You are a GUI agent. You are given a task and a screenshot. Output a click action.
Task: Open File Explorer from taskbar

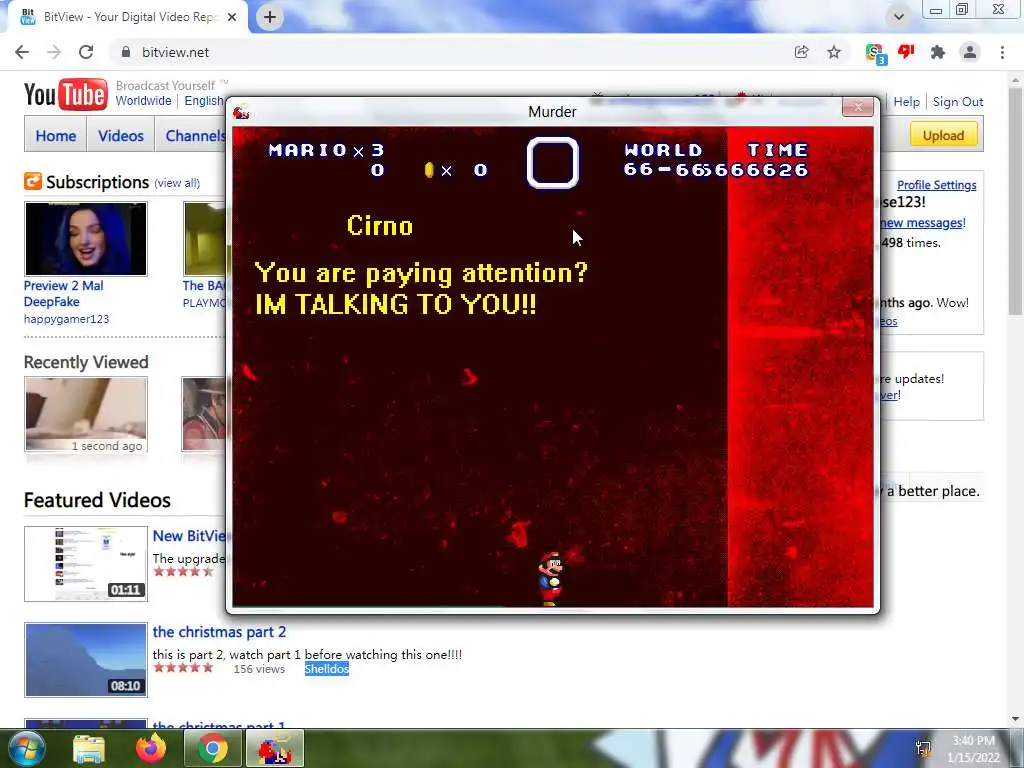coord(89,748)
